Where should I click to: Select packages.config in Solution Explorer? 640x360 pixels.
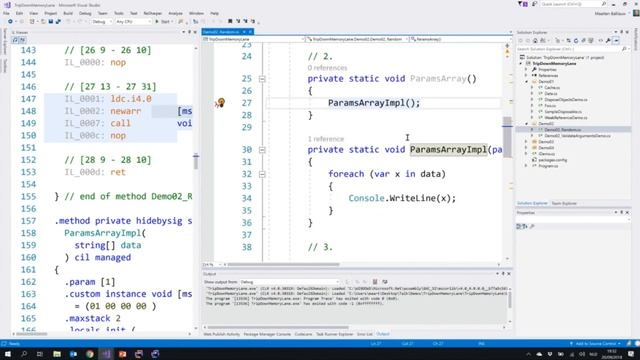pos(553,160)
